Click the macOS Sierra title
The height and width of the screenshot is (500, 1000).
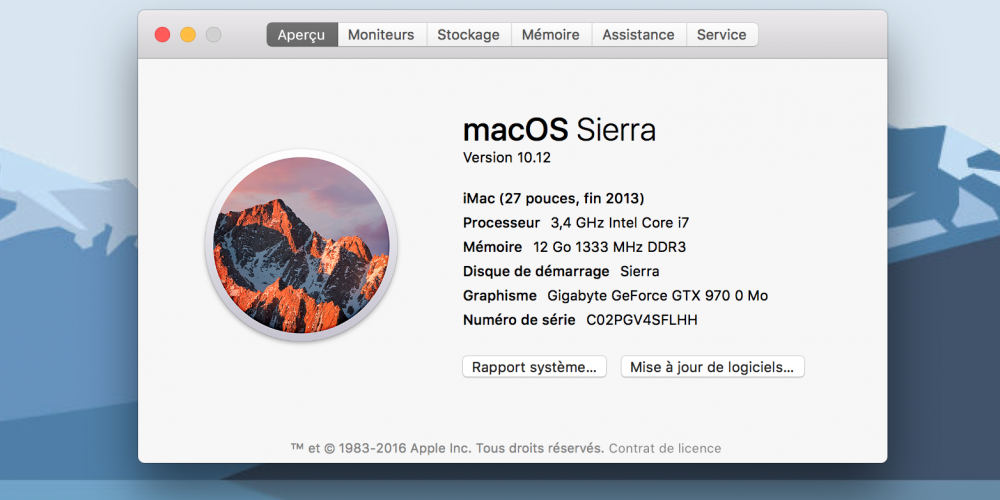[559, 130]
